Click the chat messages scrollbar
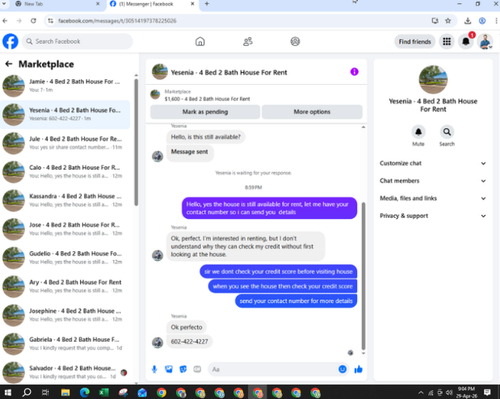Image resolution: width=500 pixels, height=399 pixels. [363, 275]
